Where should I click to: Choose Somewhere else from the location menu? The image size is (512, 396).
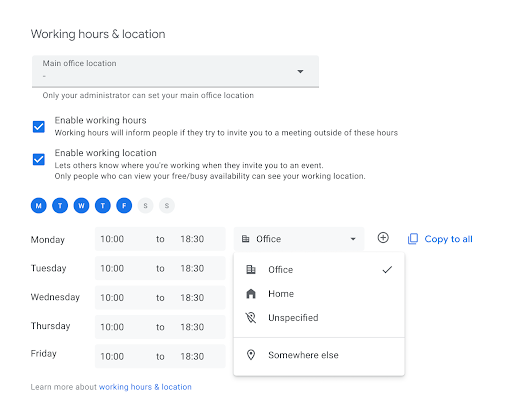click(x=319, y=355)
